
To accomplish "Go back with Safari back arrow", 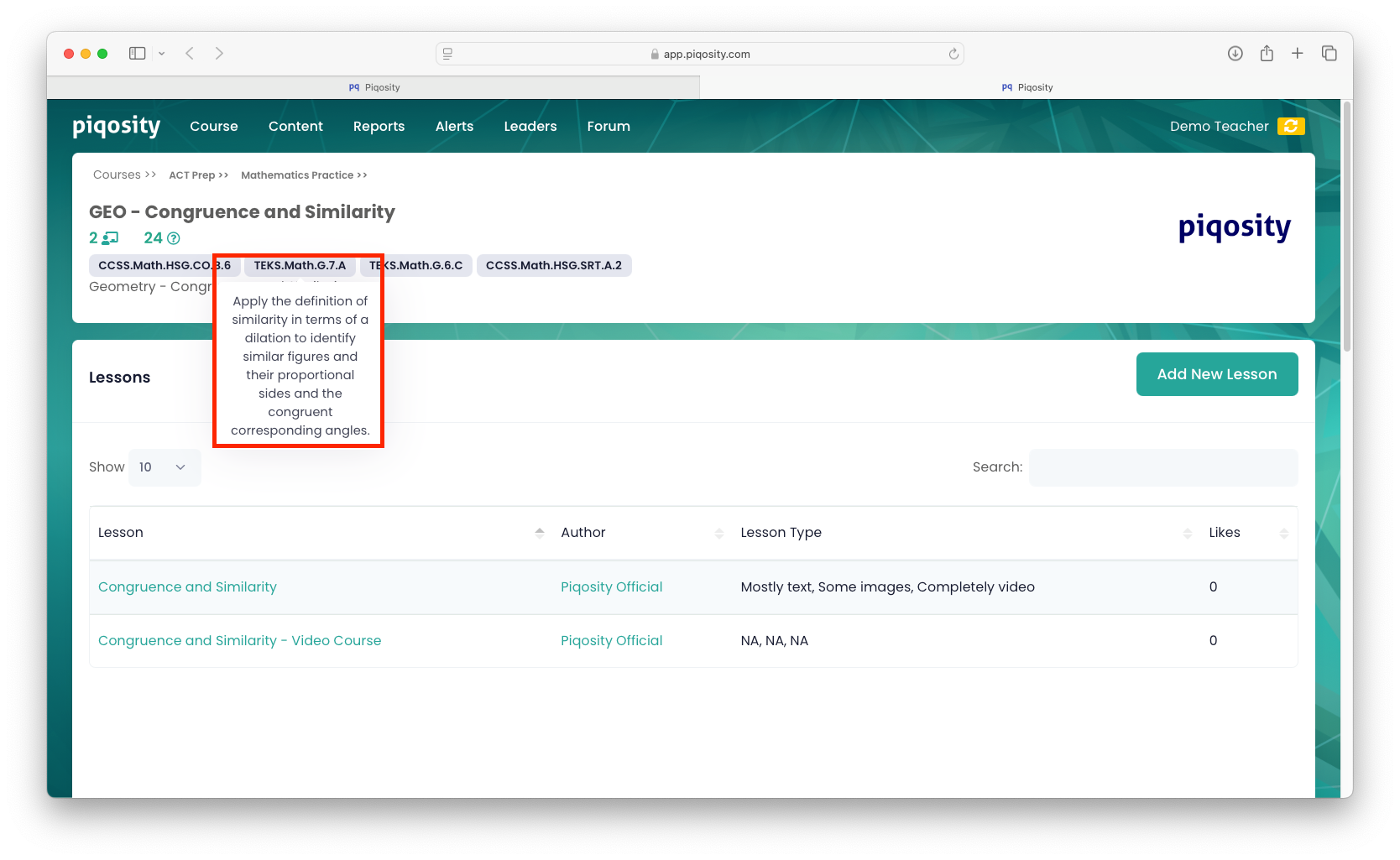I will point(190,54).
